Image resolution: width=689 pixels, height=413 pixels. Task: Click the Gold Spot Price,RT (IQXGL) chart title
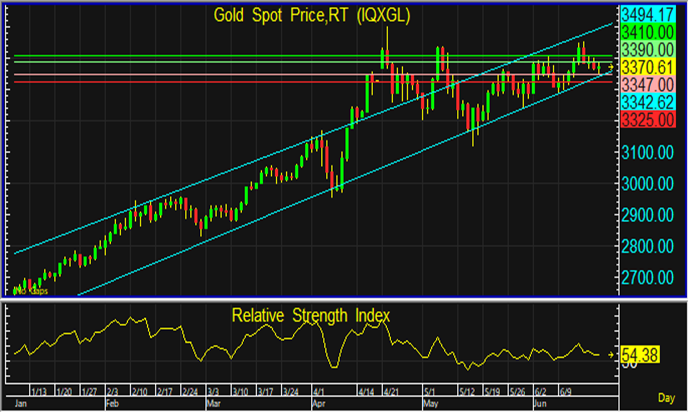click(312, 15)
